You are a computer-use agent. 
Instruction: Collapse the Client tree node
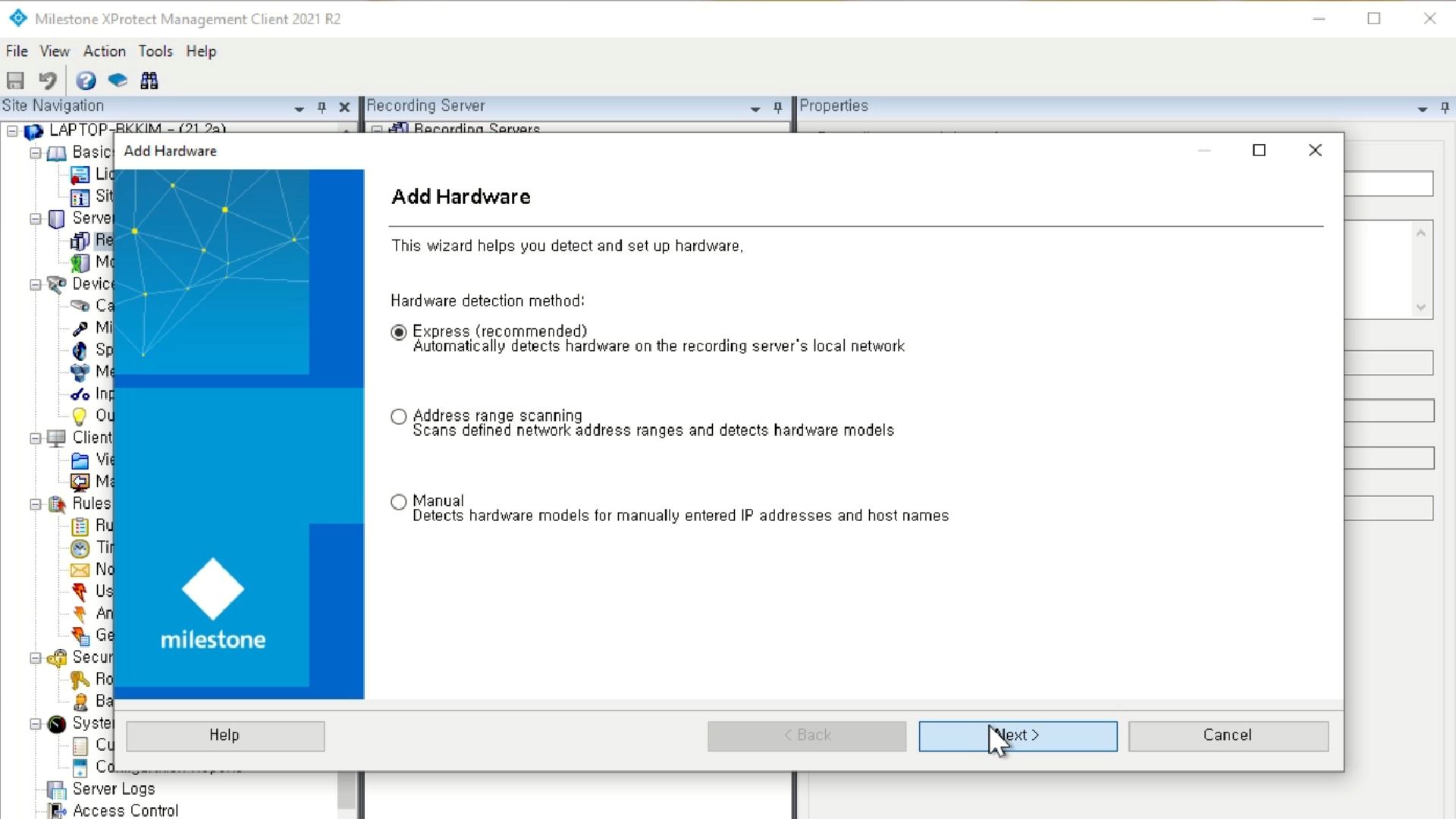pos(35,438)
